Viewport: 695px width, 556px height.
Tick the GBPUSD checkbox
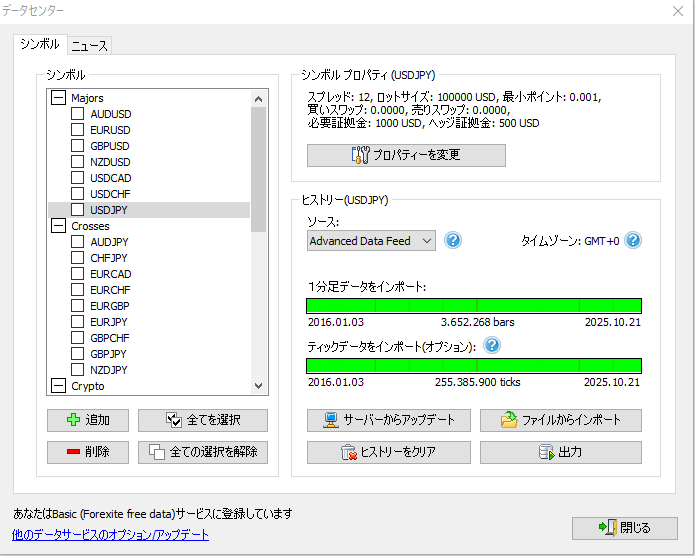[x=78, y=145]
